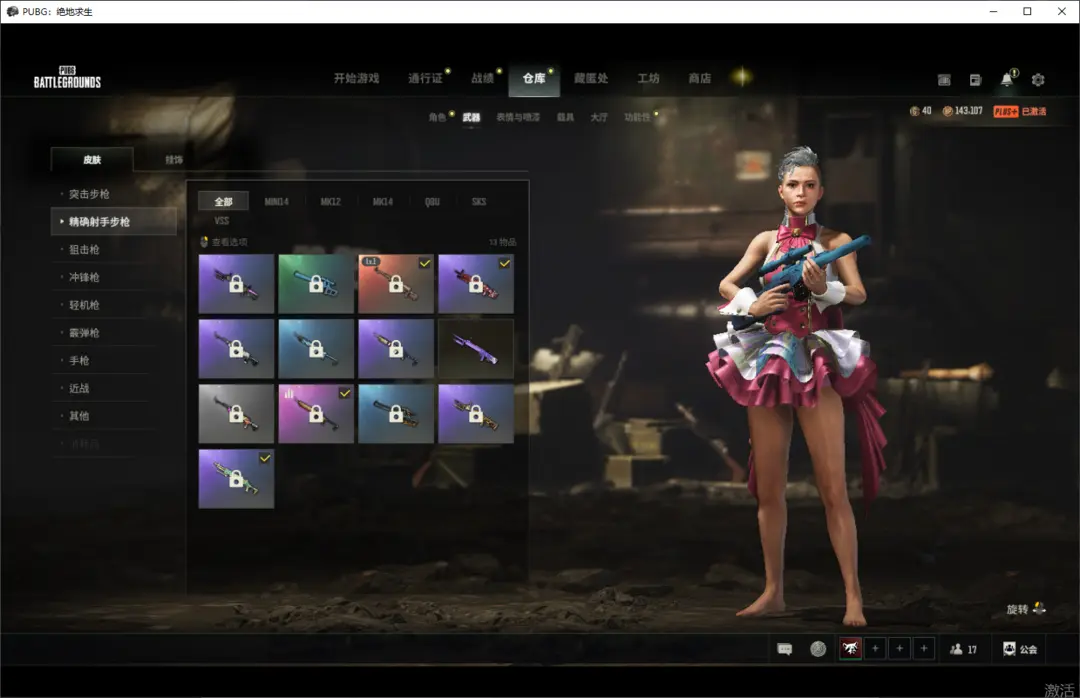Open the 通行证 pass tab
Viewport: 1080px width, 698px height.
tap(425, 79)
